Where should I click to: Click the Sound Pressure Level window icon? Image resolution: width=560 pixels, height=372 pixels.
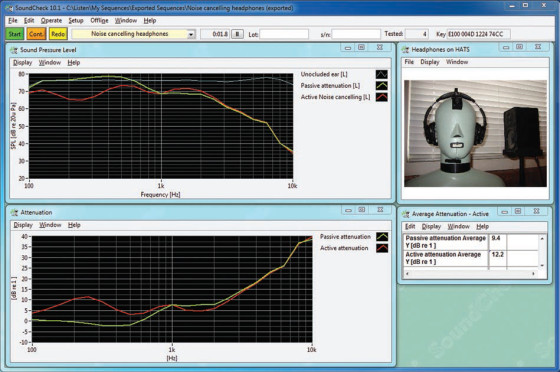pyautogui.click(x=14, y=50)
